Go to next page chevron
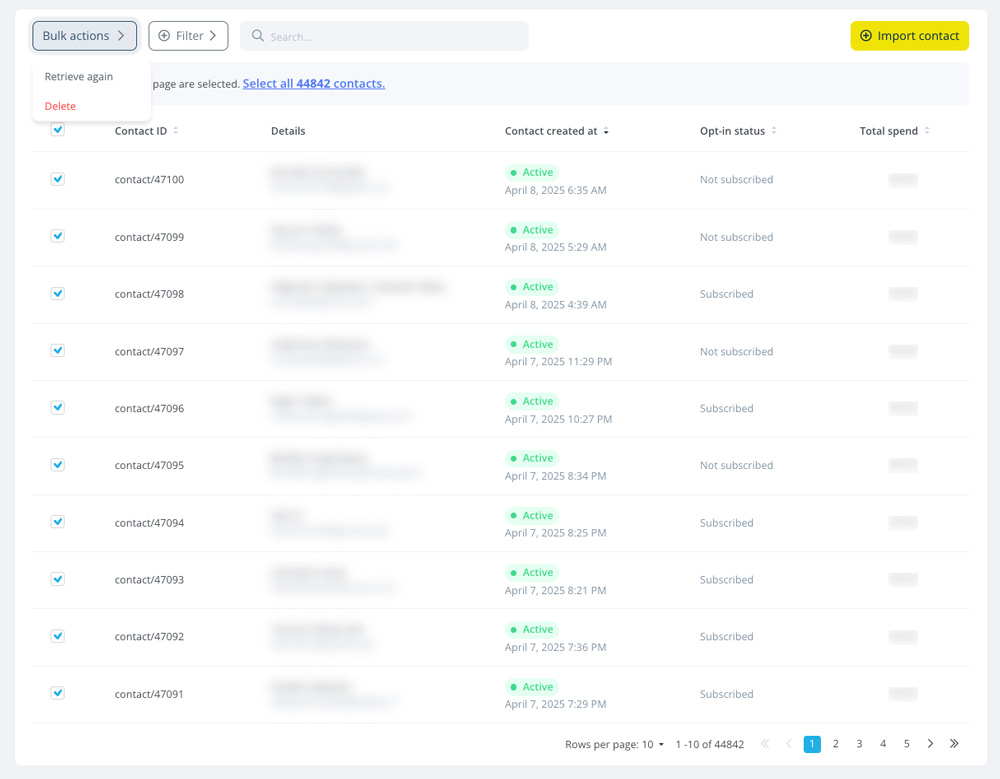Image resolution: width=1000 pixels, height=779 pixels. coord(930,743)
